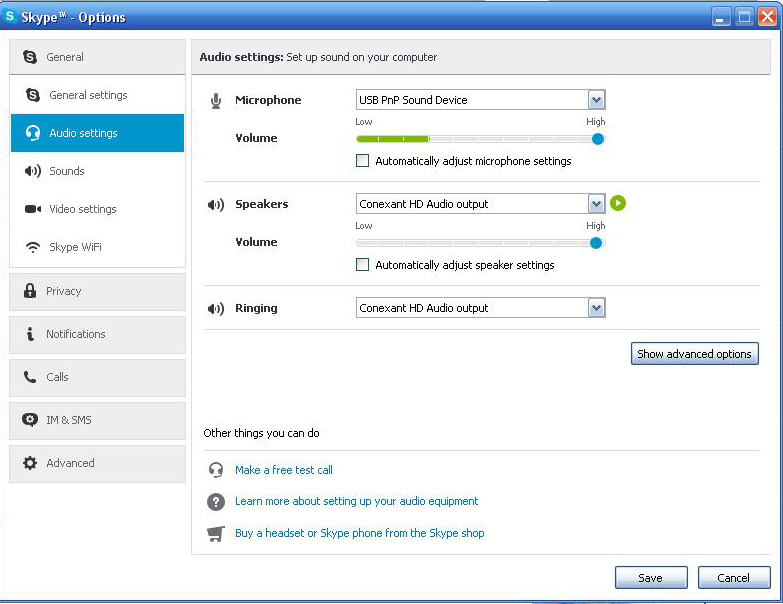Click the speaker icon next to Sounds
Image resolution: width=783 pixels, height=604 pixels.
33,171
